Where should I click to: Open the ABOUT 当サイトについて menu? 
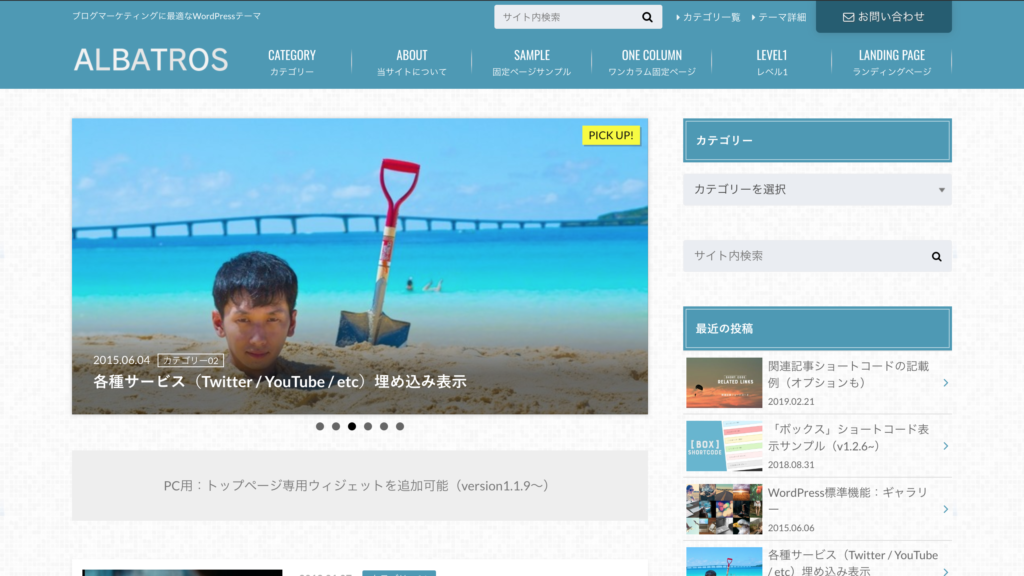point(411,62)
